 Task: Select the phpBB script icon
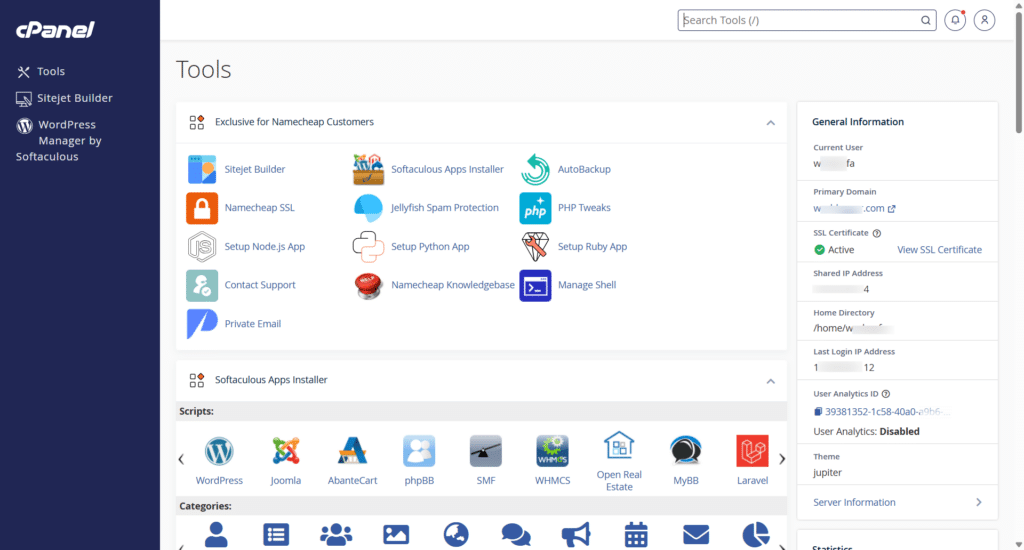pos(419,451)
